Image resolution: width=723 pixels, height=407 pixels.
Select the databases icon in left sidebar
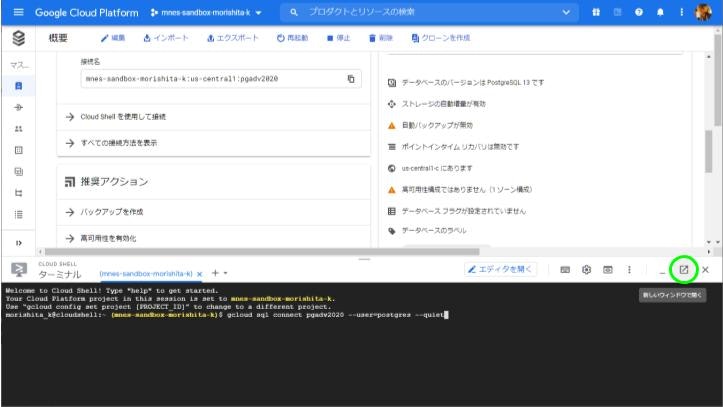point(18,150)
